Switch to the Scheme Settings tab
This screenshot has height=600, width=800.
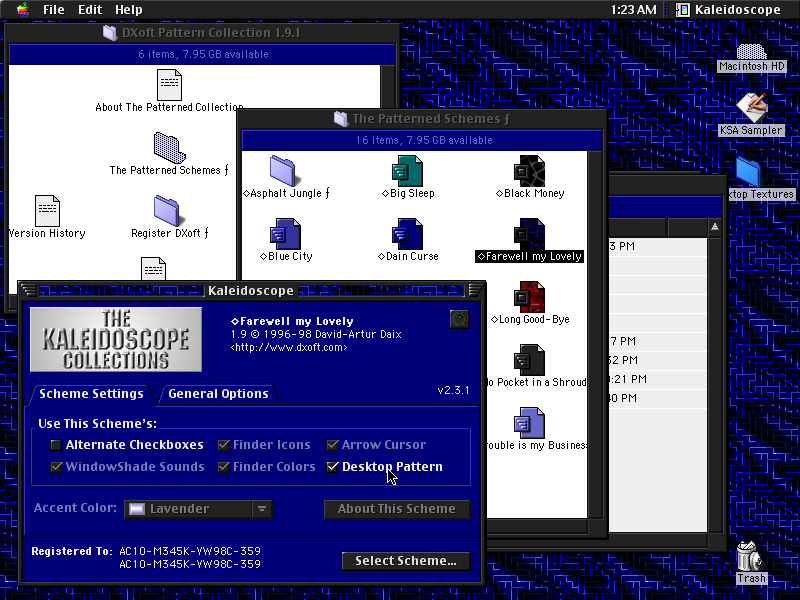pos(91,394)
